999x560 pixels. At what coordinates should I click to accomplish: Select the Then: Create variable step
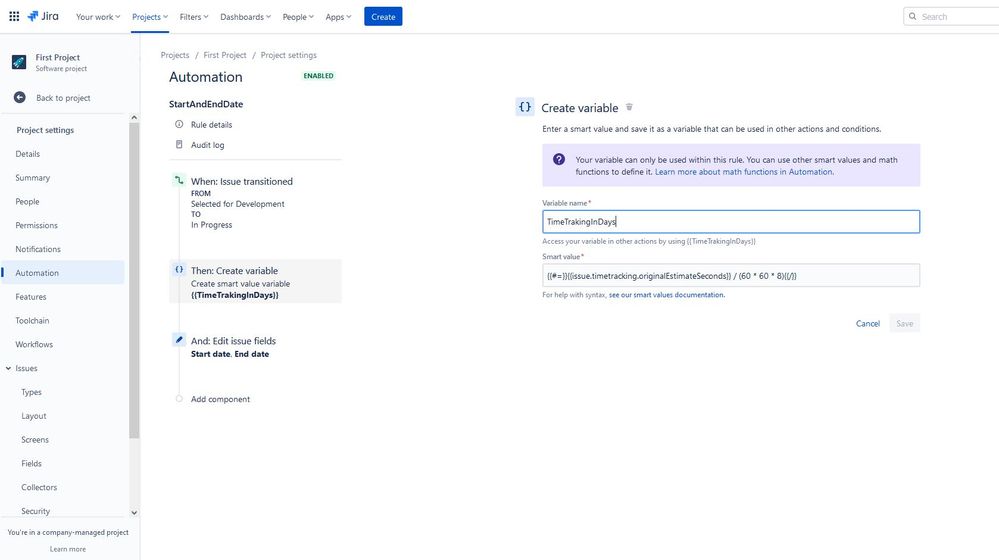(255, 281)
